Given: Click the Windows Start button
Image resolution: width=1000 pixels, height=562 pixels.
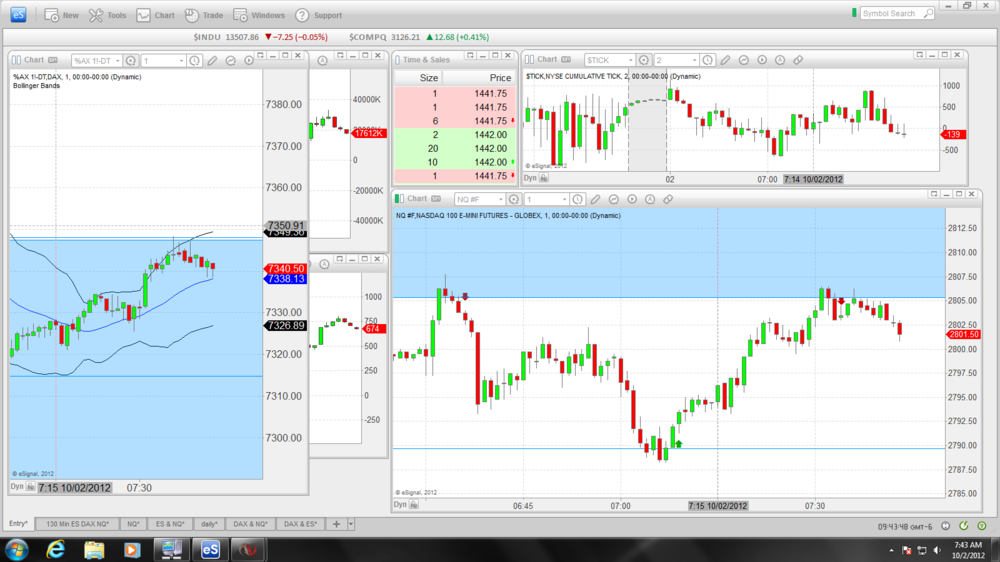Looking at the screenshot, I should coord(17,549).
